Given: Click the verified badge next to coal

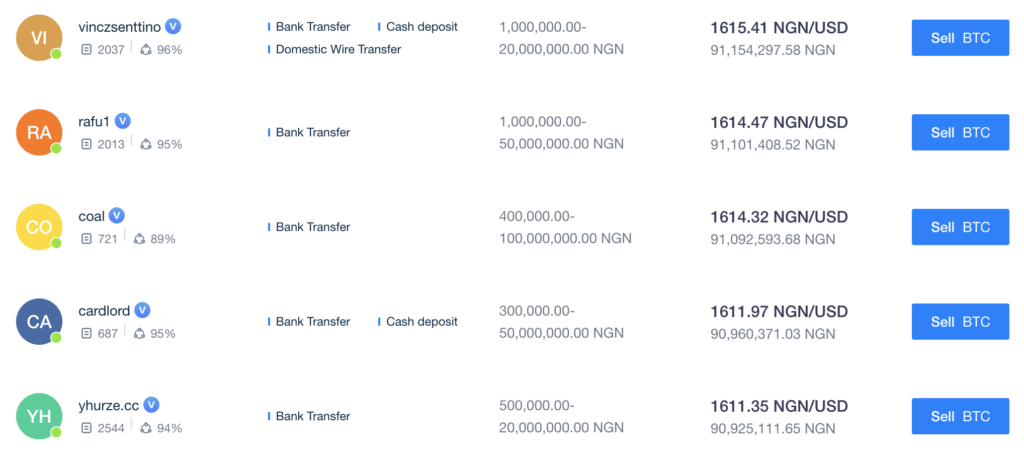Looking at the screenshot, I should click(x=117, y=215).
